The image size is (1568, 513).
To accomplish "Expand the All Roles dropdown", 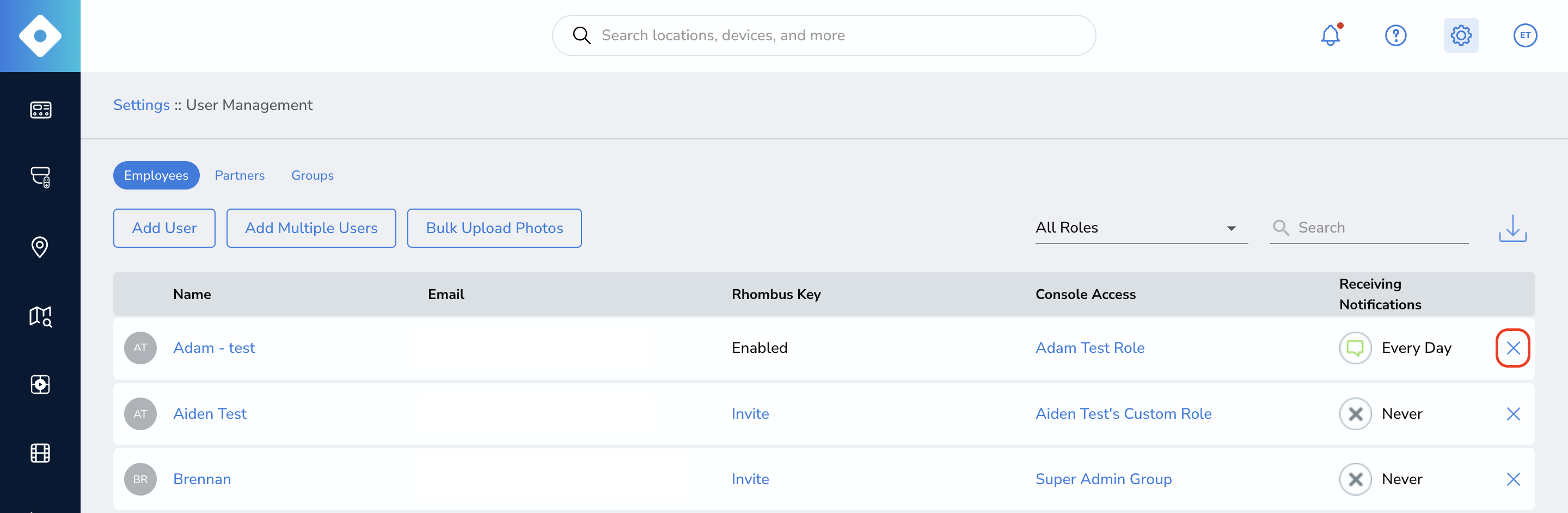I will (1141, 228).
